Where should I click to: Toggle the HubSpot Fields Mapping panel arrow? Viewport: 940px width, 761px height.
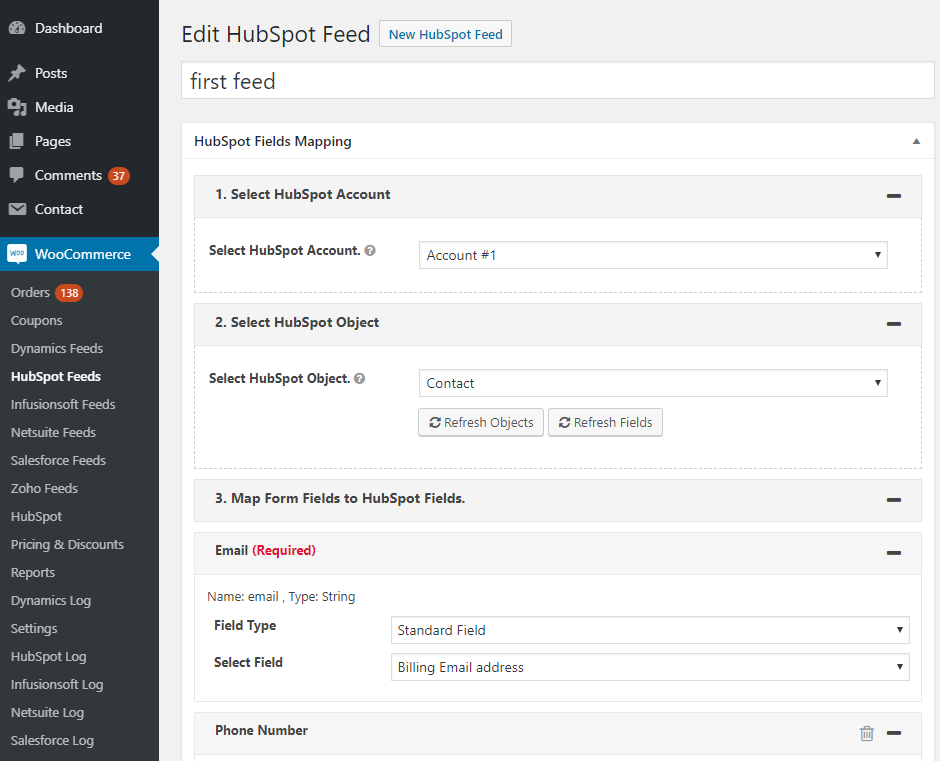click(x=916, y=142)
